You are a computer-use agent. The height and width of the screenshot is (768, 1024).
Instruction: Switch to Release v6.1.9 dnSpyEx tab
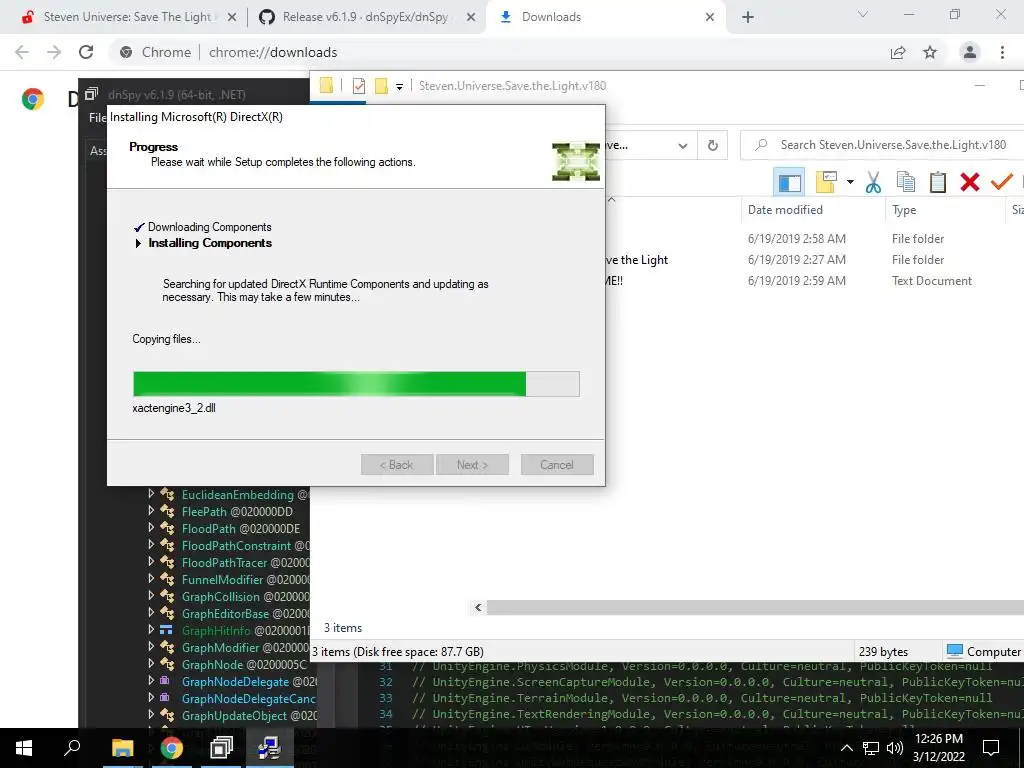(x=367, y=17)
